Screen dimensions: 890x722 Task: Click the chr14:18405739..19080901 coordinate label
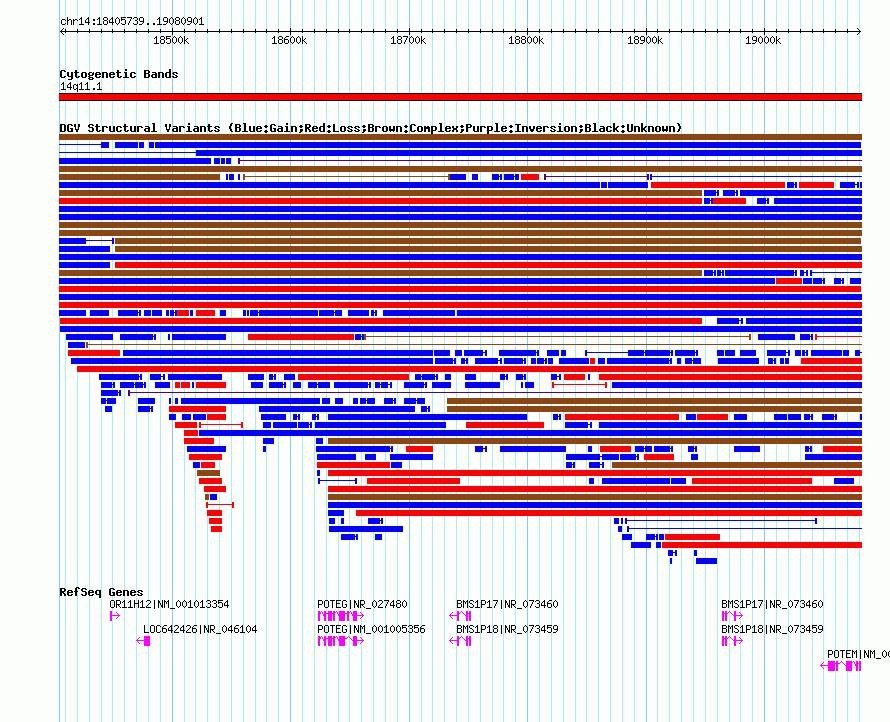click(132, 22)
